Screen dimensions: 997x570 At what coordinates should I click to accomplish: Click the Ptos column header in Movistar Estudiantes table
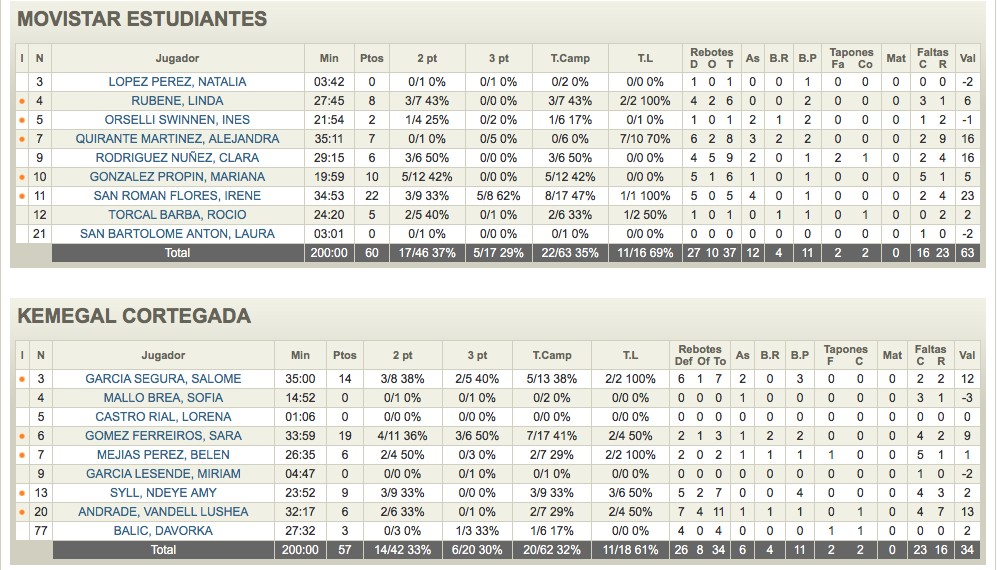(371, 59)
